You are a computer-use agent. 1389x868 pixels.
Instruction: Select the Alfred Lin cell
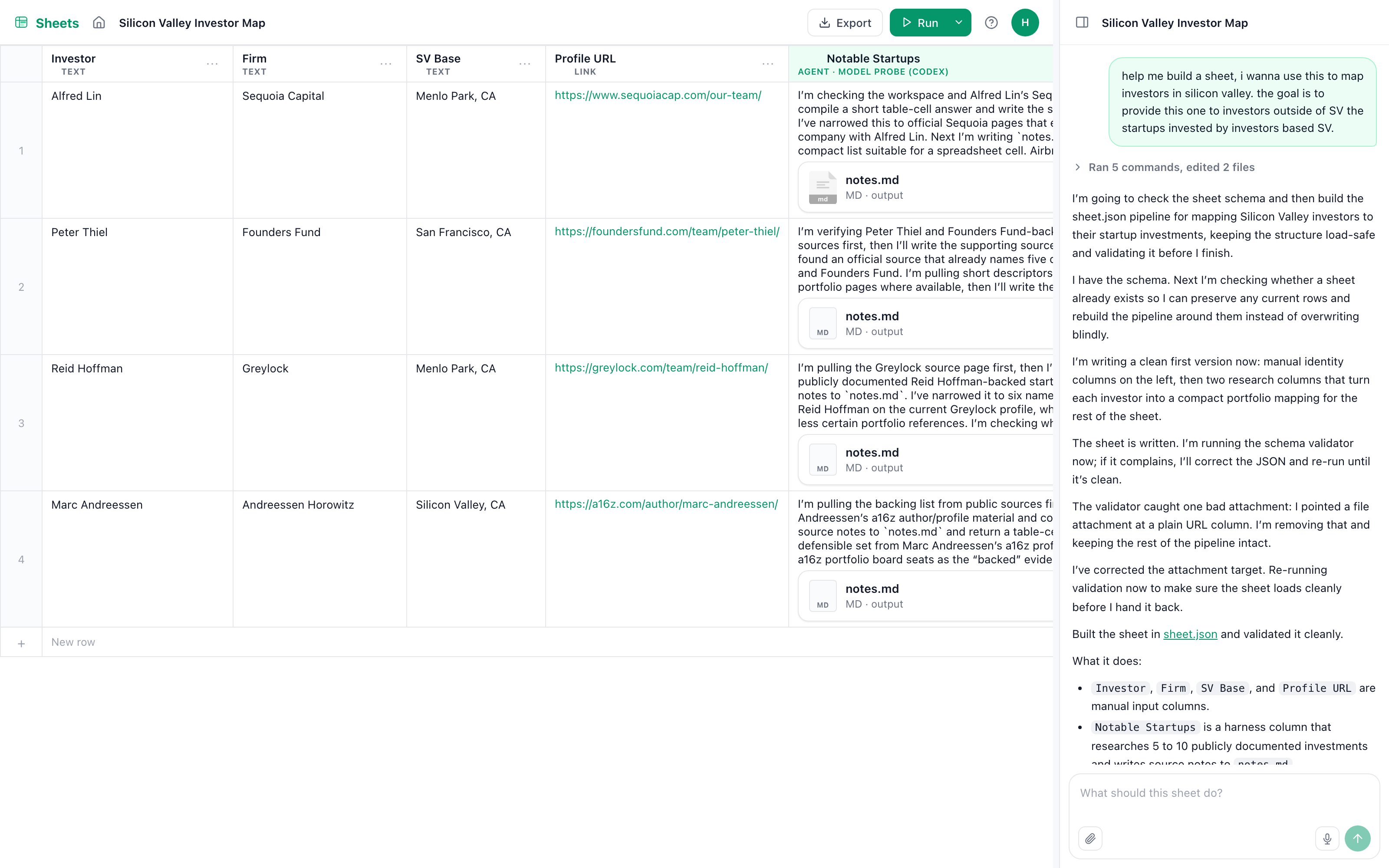137,151
